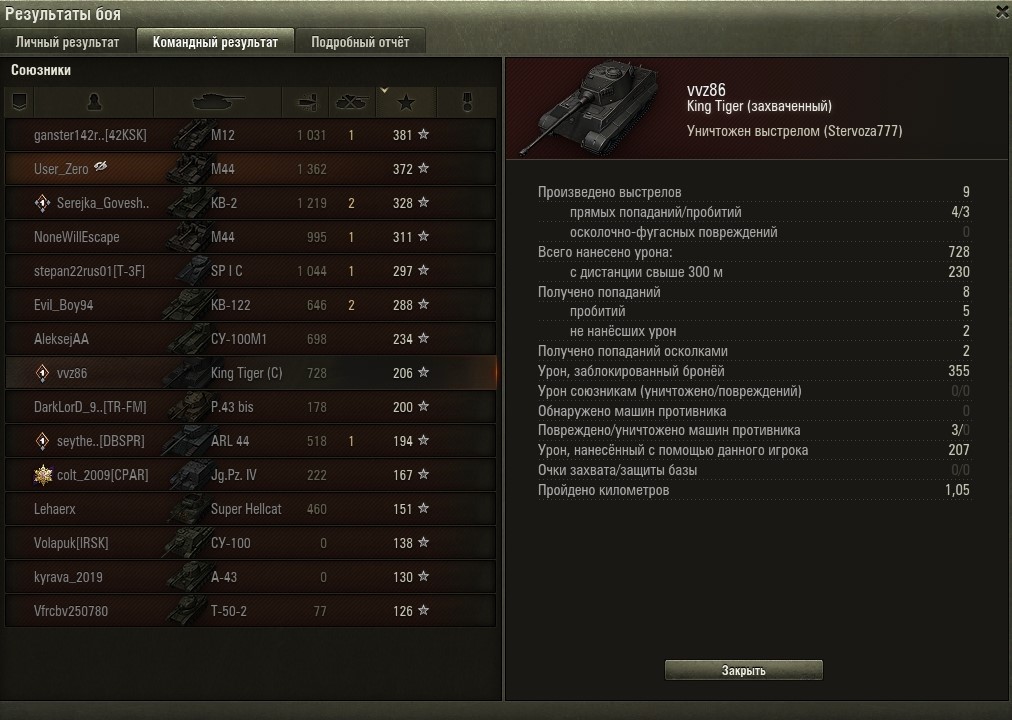Open the Личный результат tab
Viewport: 1012px width, 720px height.
tap(67, 42)
